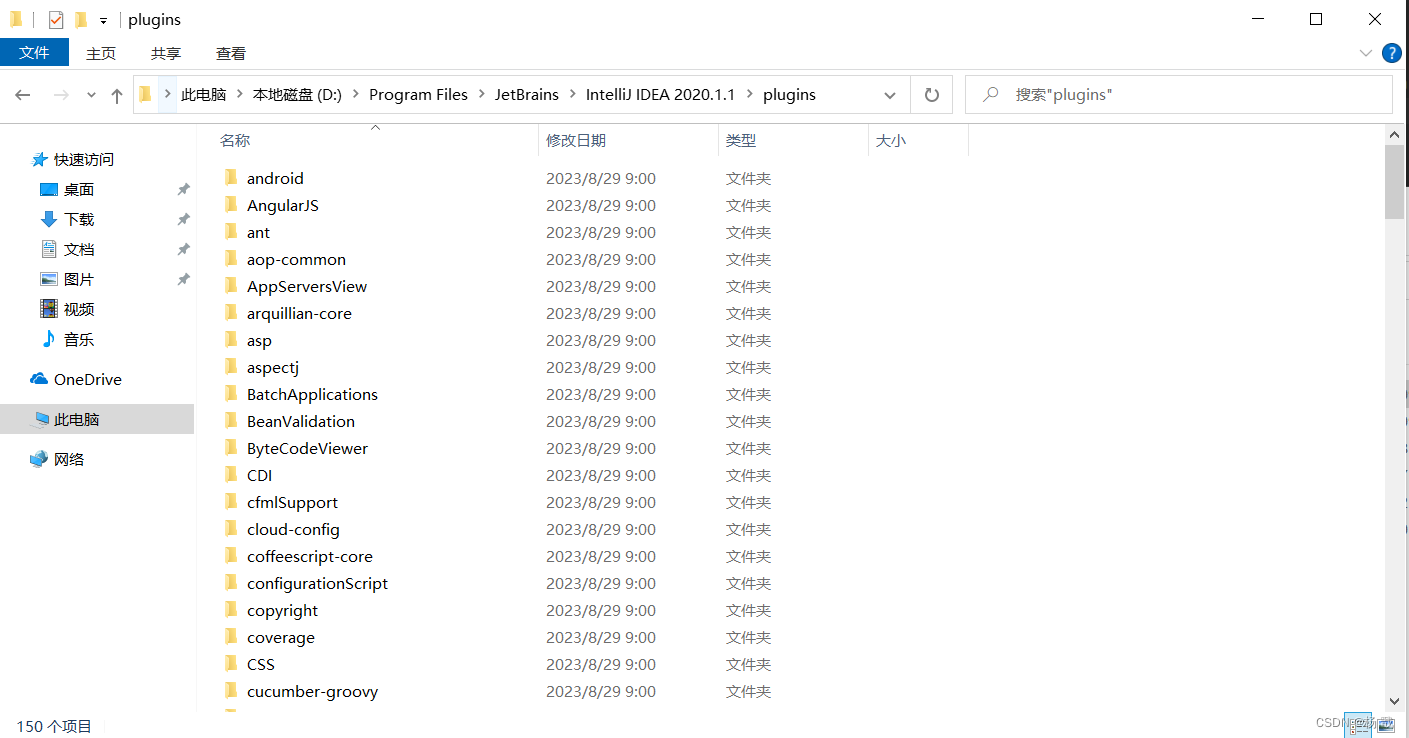Click JetBrains in the breadcrumb

coord(527,95)
